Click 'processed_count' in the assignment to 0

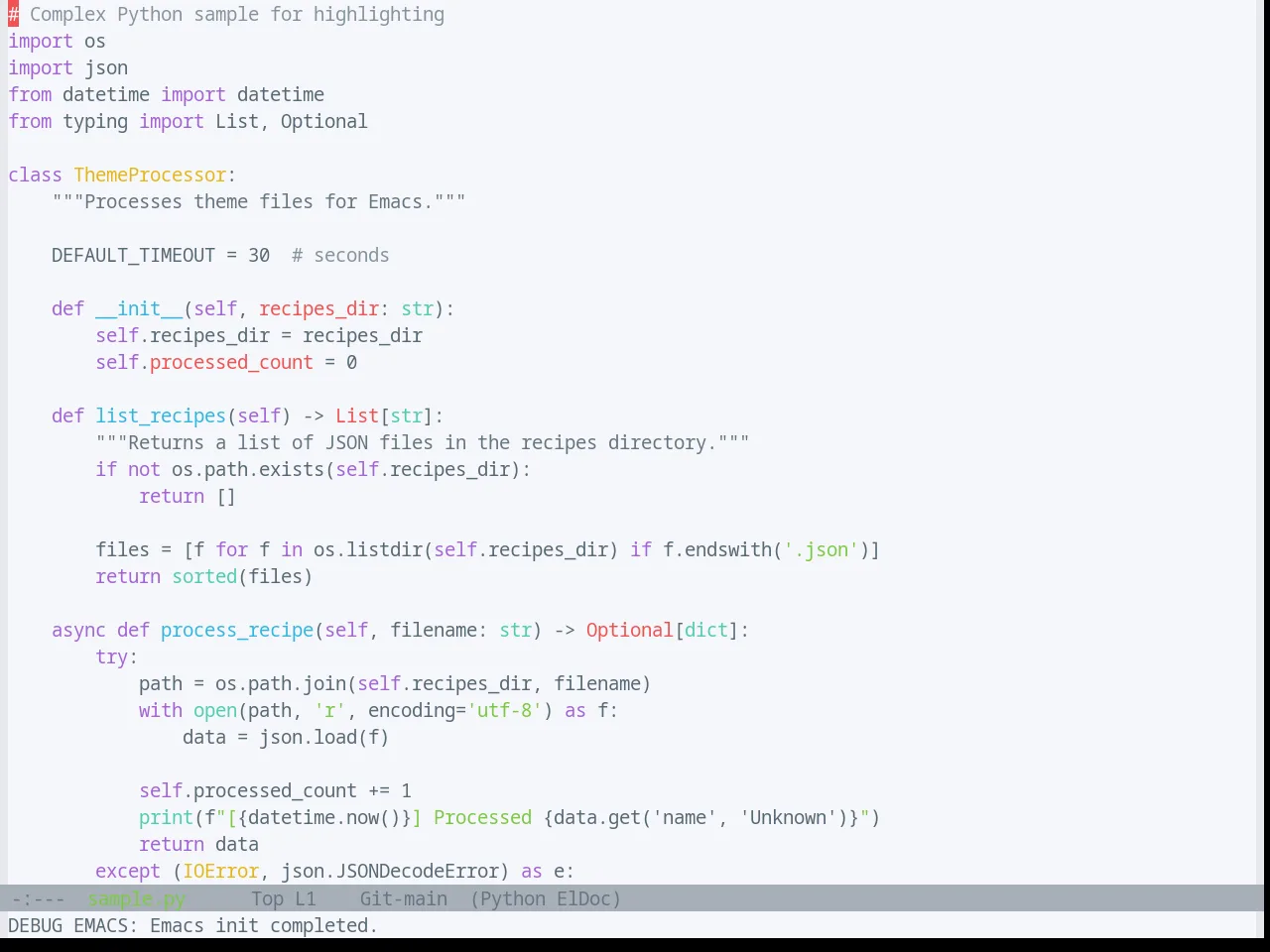click(x=231, y=362)
